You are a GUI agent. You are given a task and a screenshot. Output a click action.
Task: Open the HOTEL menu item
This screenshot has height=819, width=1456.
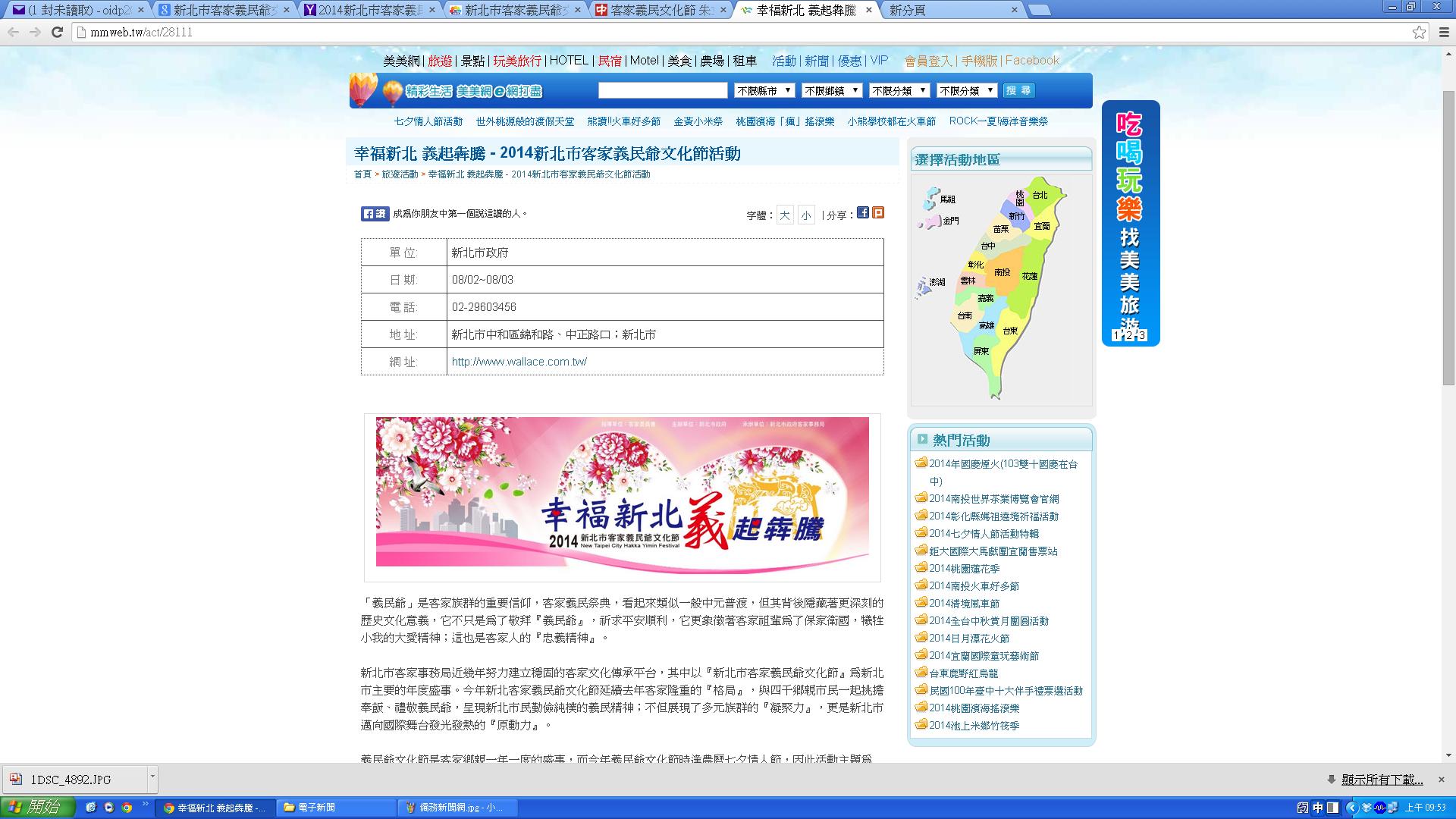pyautogui.click(x=569, y=61)
